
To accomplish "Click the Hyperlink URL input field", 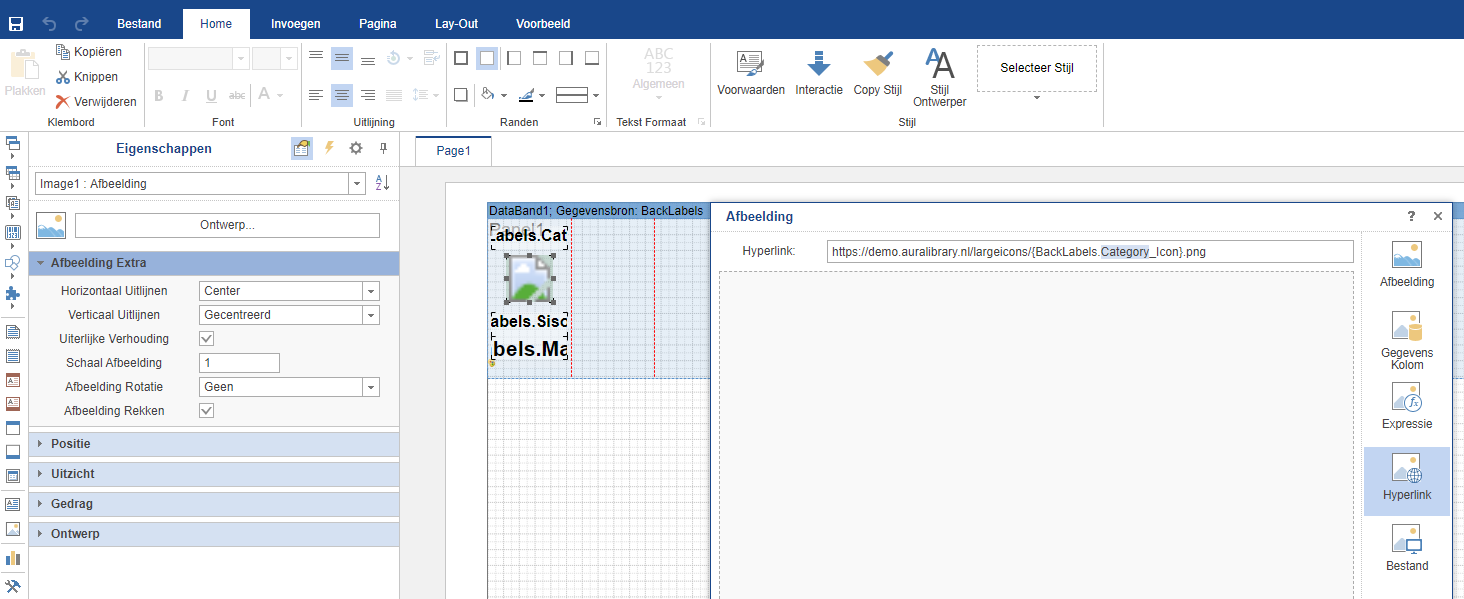I will pos(1089,252).
